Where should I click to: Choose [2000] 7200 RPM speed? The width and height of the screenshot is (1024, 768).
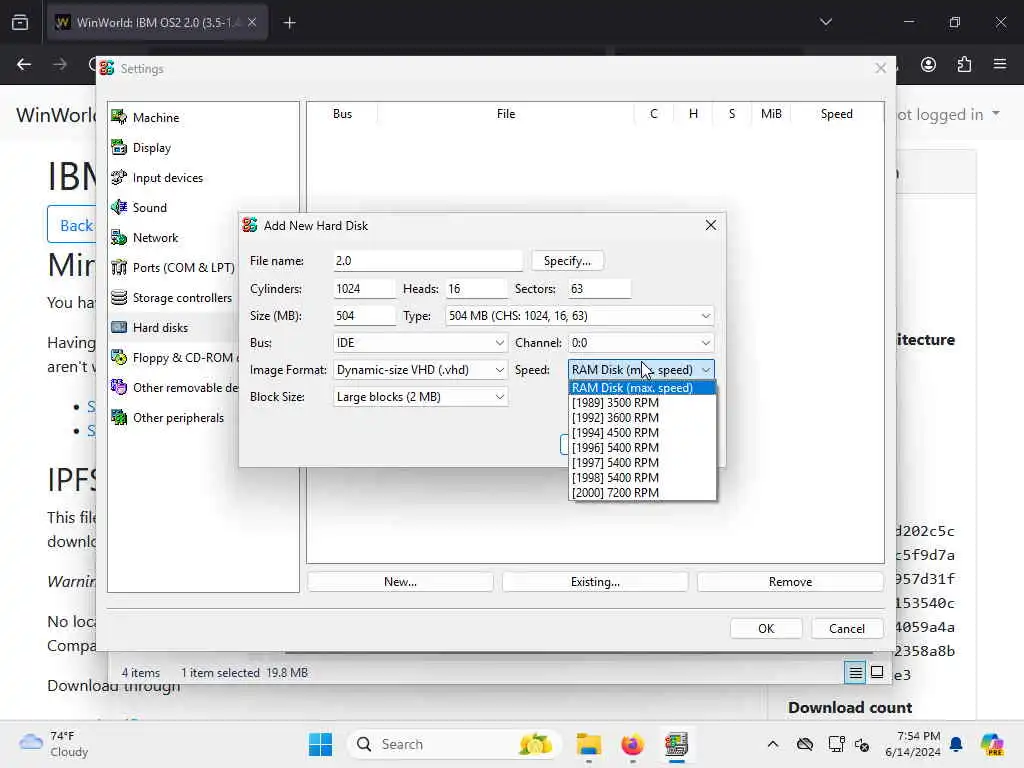tap(642, 493)
